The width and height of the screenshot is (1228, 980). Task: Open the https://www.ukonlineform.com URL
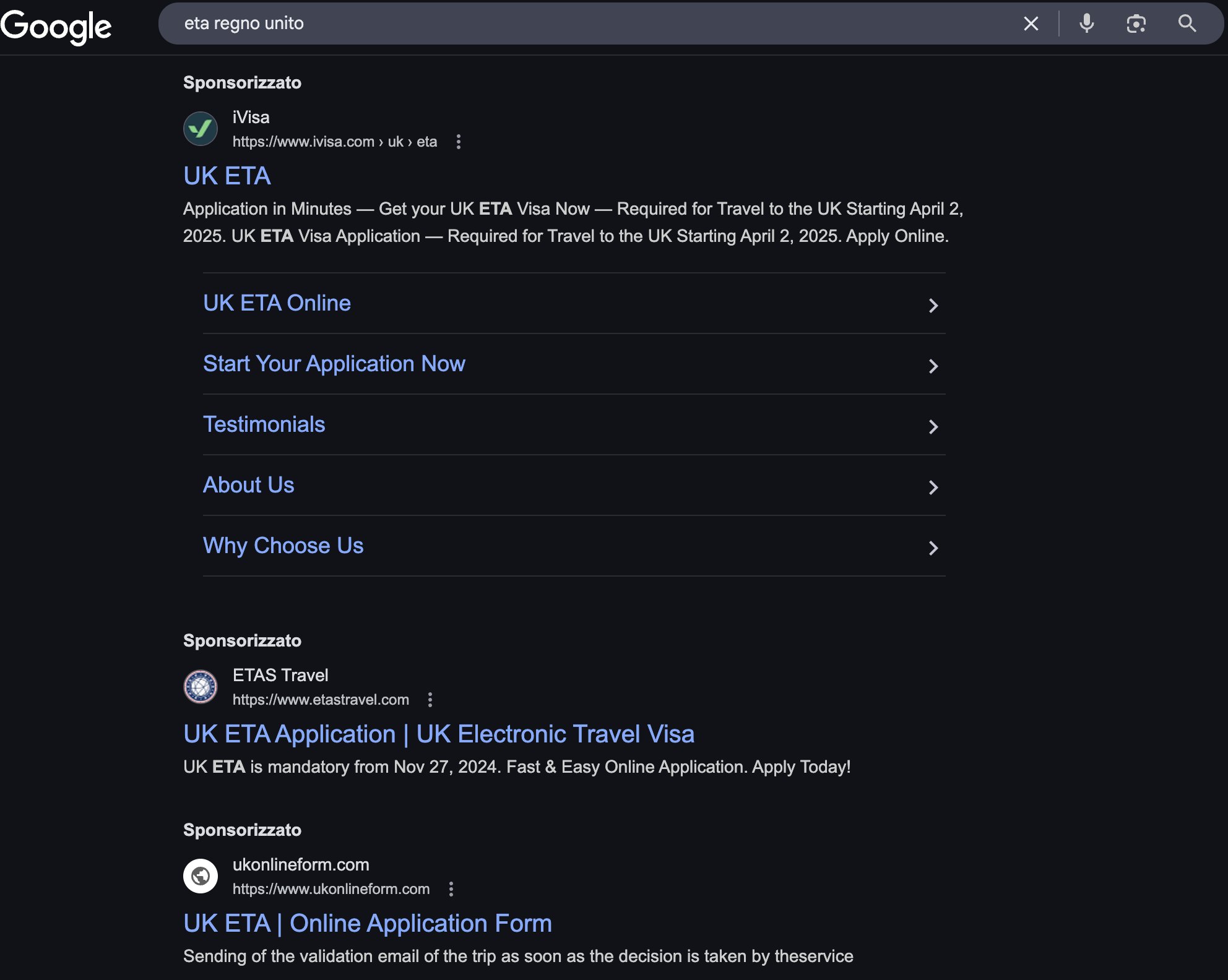point(331,889)
